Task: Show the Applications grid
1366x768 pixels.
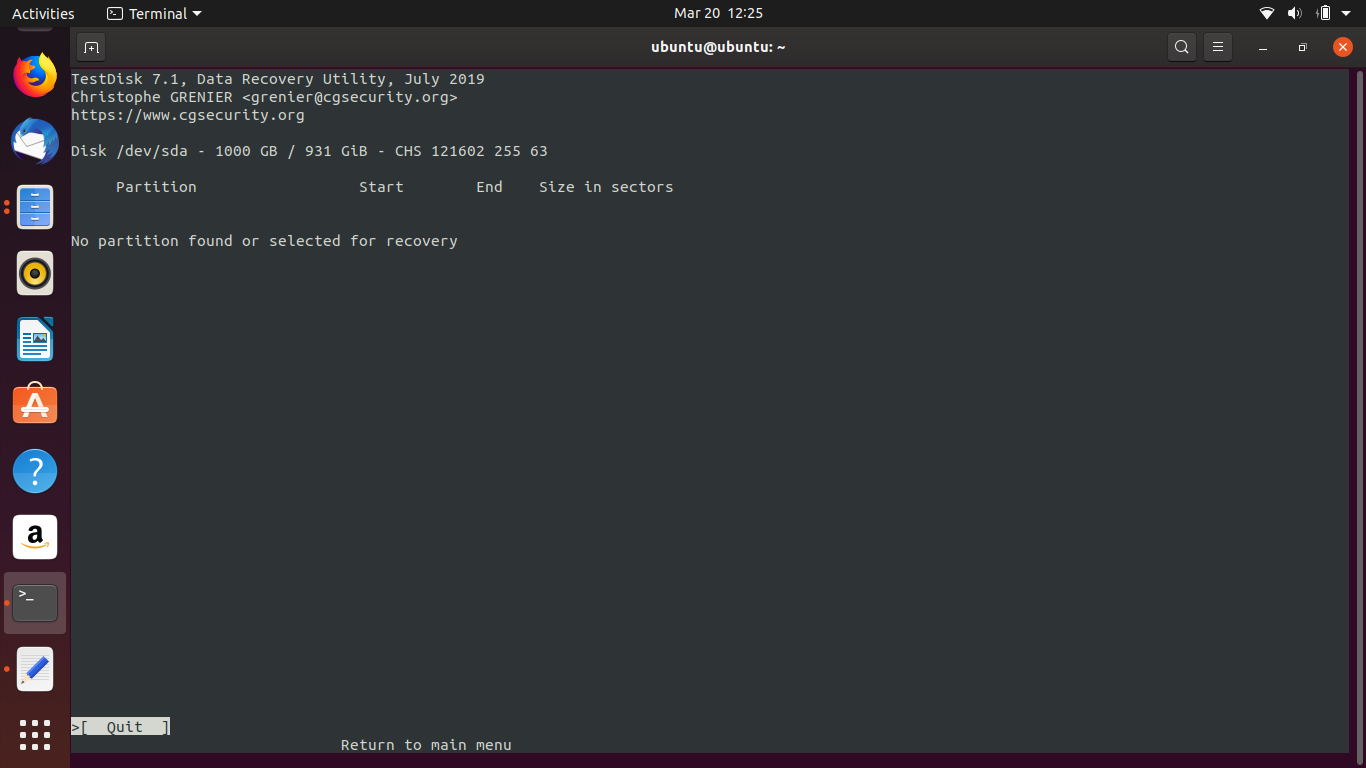Action: [34, 735]
